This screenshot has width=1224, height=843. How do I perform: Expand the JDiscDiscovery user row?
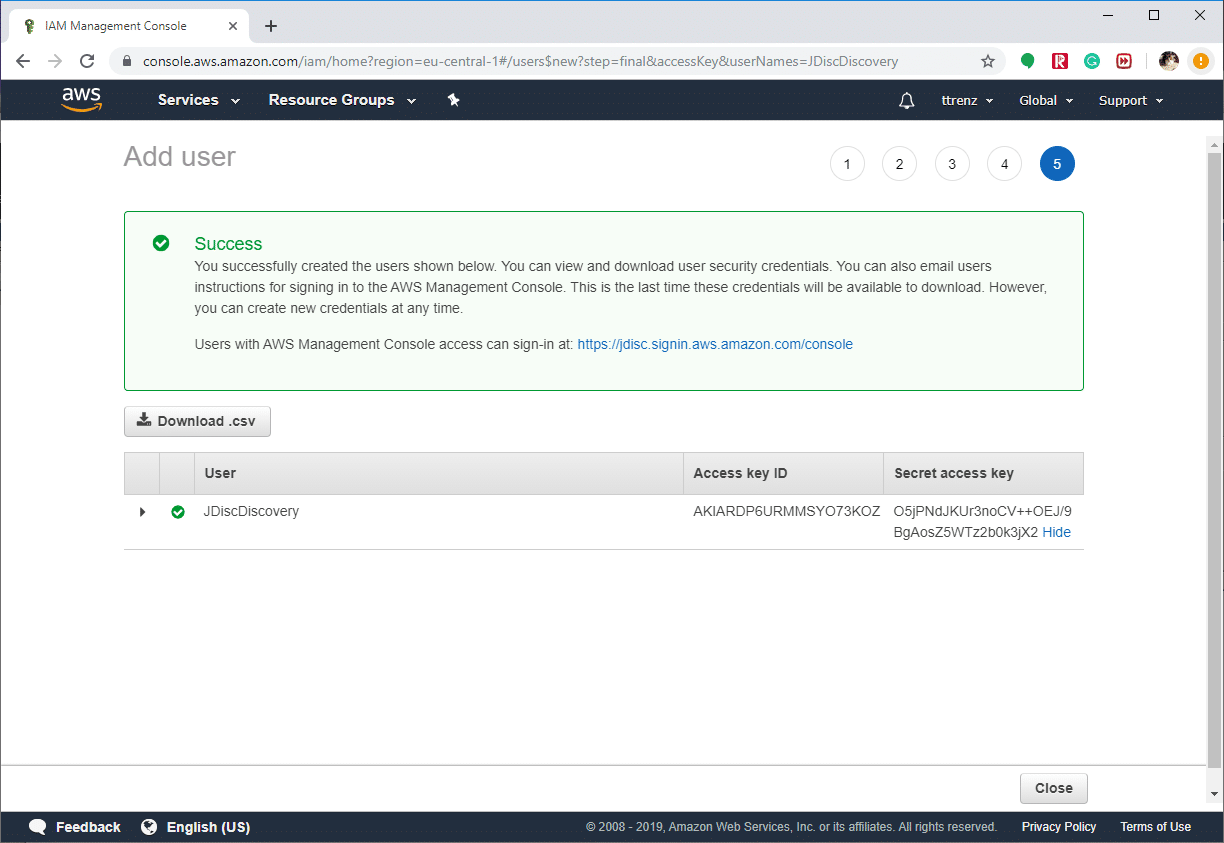tap(141, 511)
